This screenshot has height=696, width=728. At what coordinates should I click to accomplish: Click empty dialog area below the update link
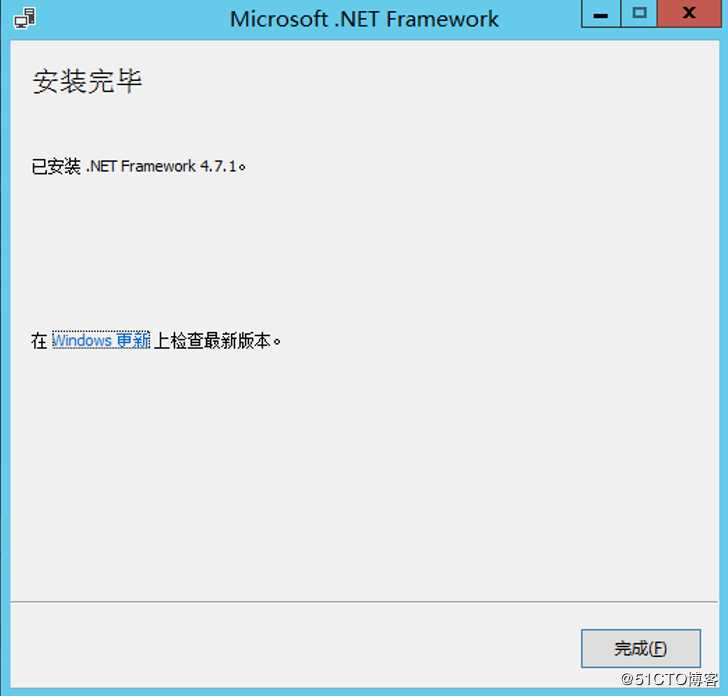click(x=364, y=474)
